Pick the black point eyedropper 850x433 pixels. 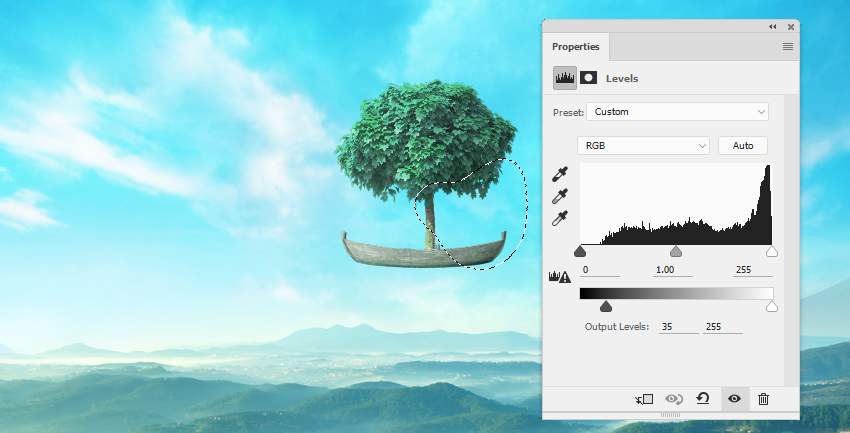coord(559,175)
